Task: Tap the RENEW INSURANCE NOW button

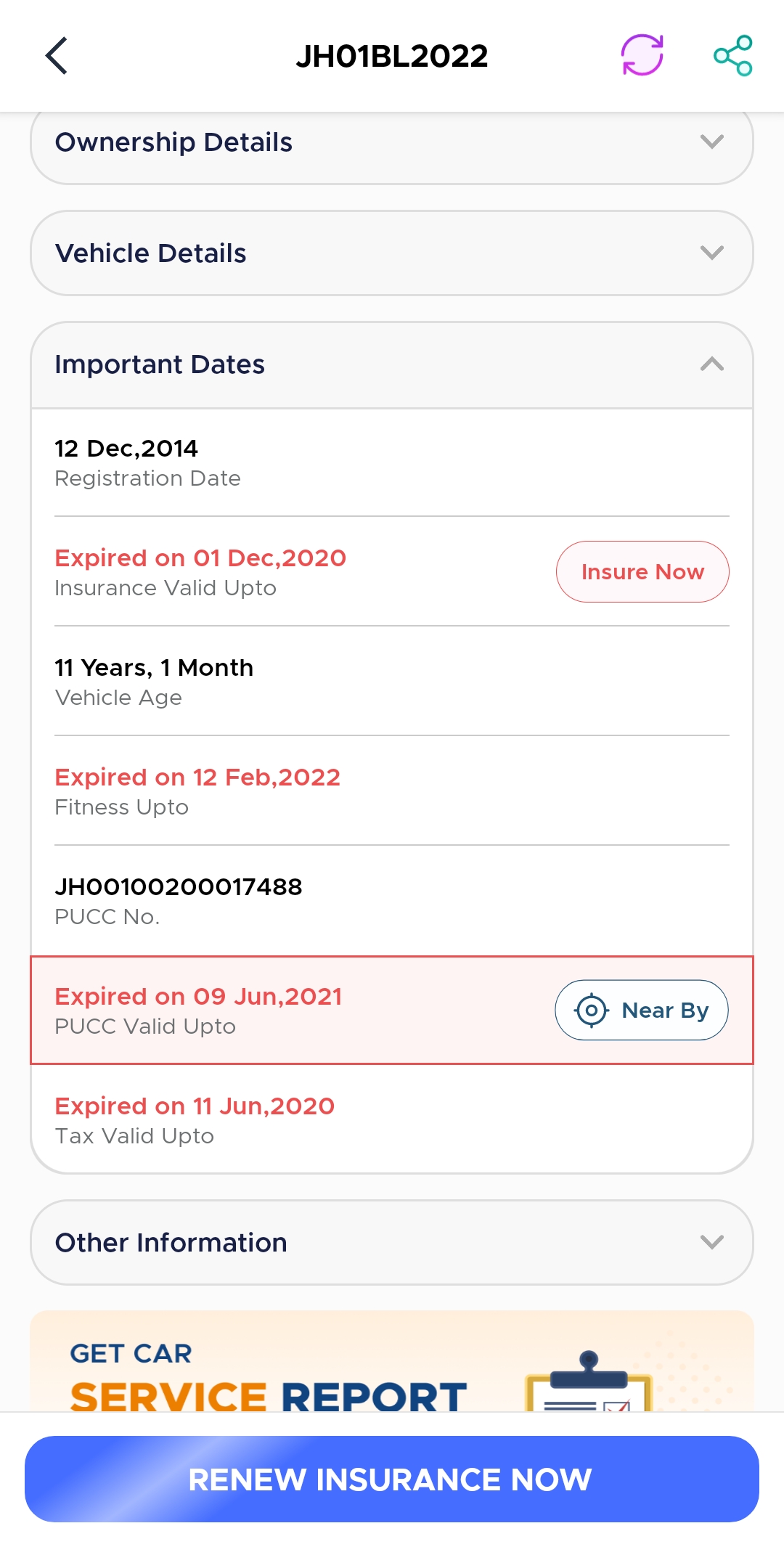Action: click(392, 1479)
